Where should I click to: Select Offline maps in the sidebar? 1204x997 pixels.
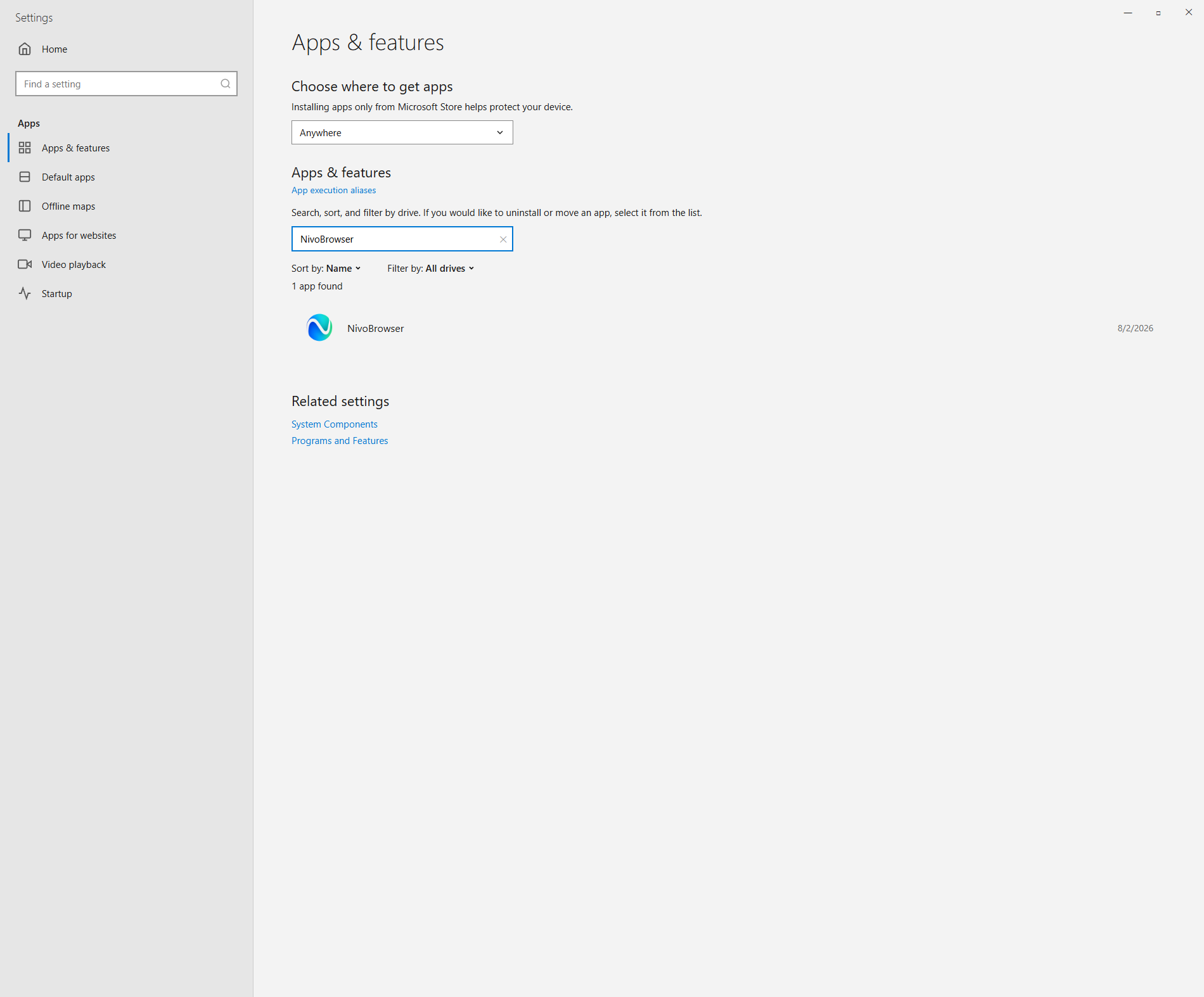point(127,206)
